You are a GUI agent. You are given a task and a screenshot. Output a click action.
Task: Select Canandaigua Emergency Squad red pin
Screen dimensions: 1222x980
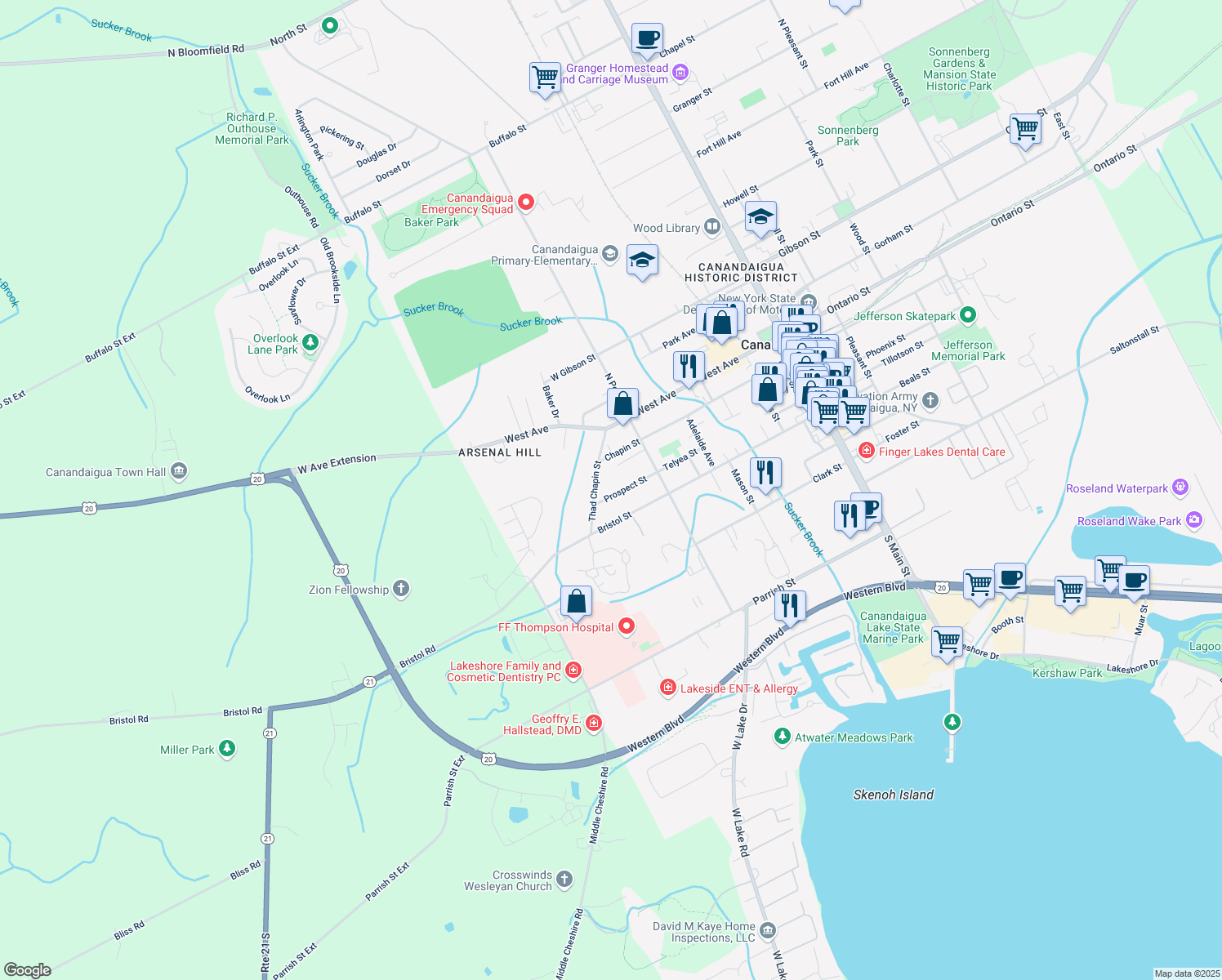(x=527, y=202)
